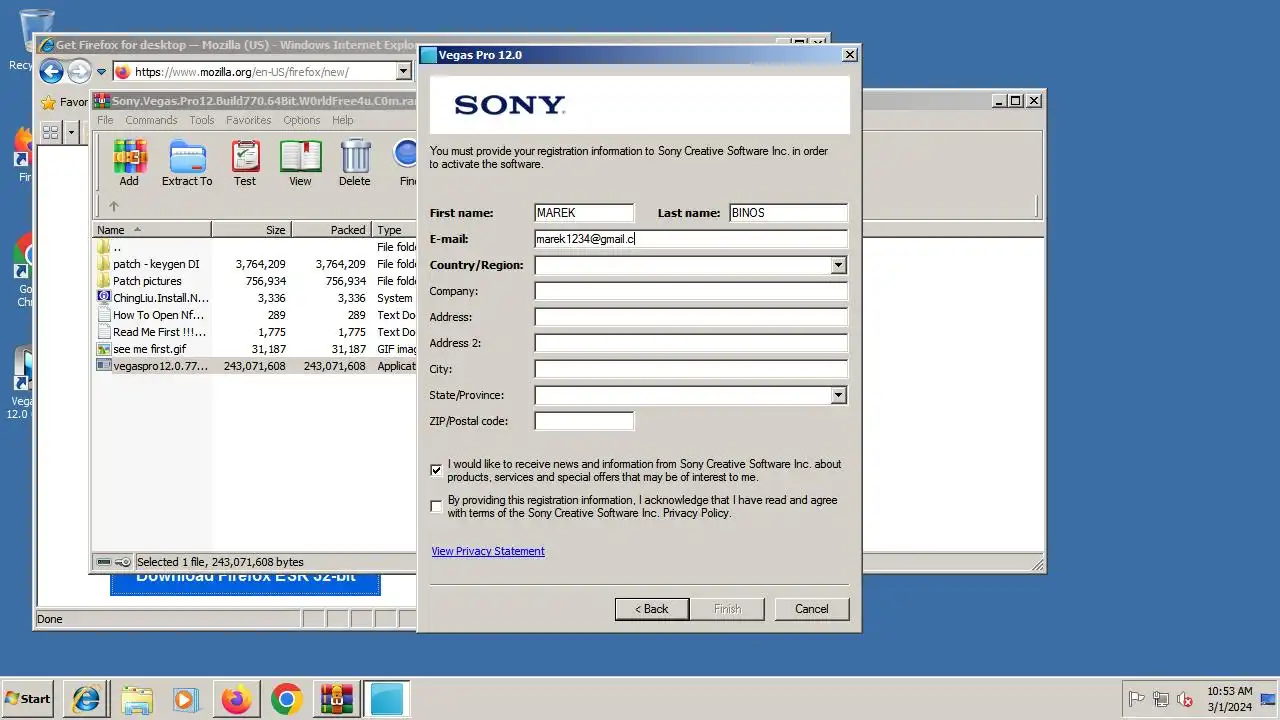Open the WinRAR Options menu
1280x720 pixels.
pos(301,120)
